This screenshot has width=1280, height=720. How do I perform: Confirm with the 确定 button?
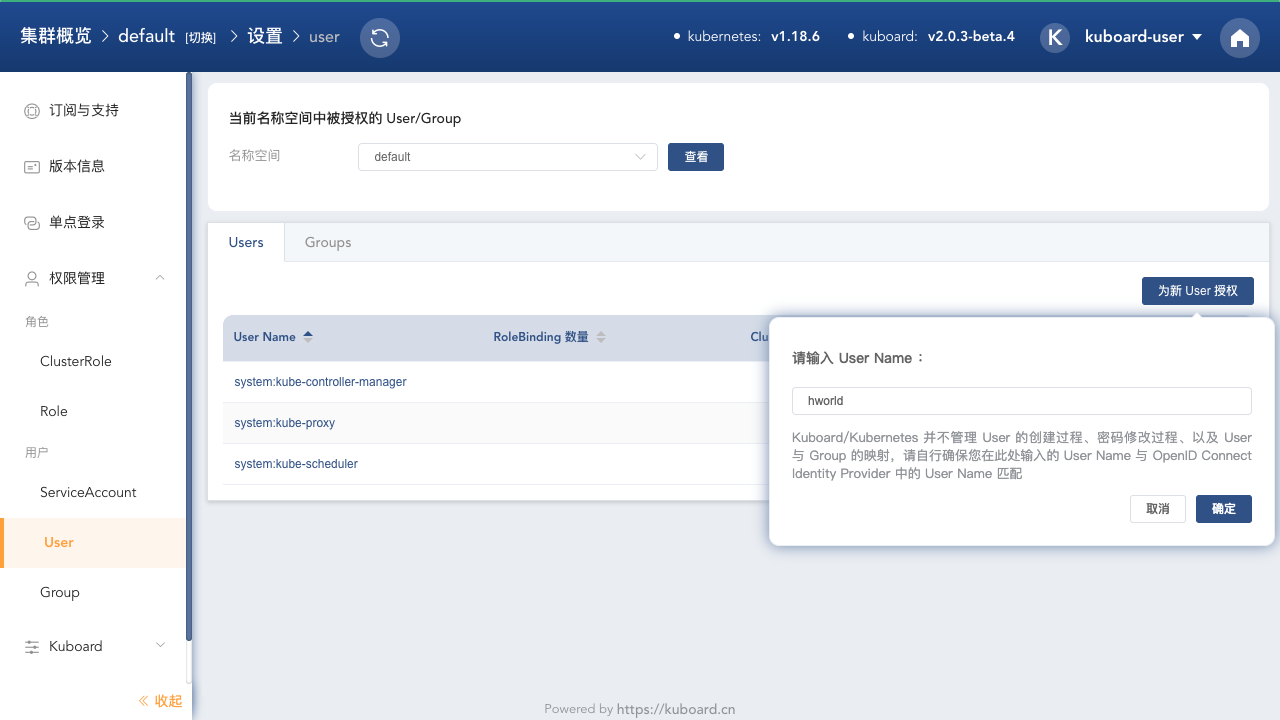[1224, 509]
